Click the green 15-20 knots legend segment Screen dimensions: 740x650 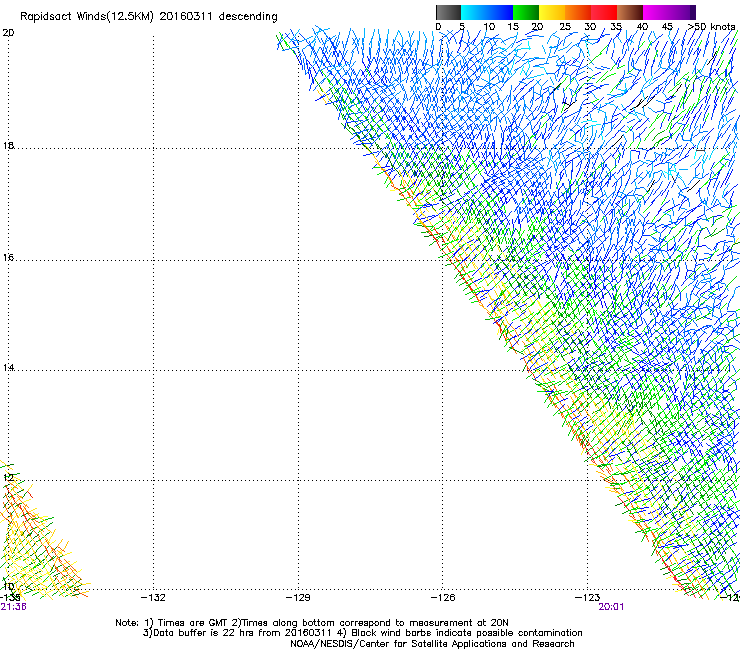pyautogui.click(x=526, y=12)
